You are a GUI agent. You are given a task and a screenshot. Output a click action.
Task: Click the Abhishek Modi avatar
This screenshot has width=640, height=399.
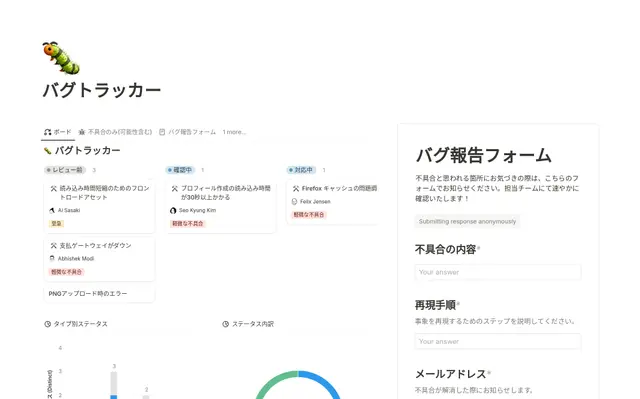52,259
